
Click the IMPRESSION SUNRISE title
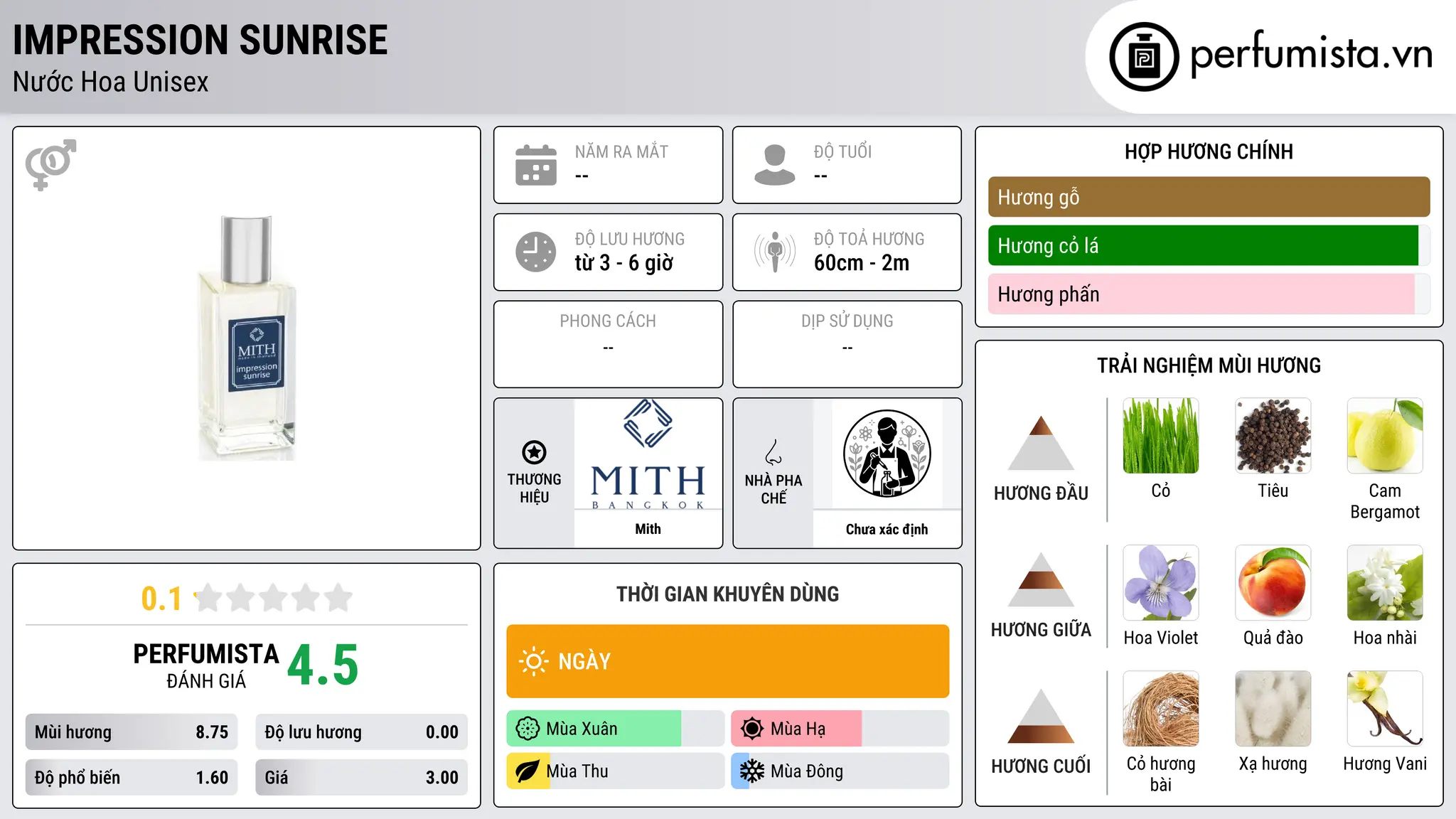200,40
